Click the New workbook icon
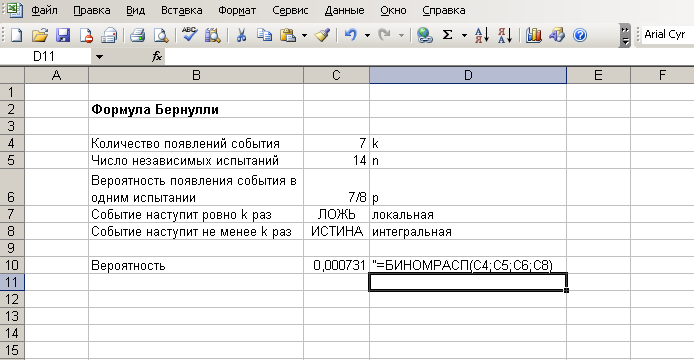 tap(16, 35)
